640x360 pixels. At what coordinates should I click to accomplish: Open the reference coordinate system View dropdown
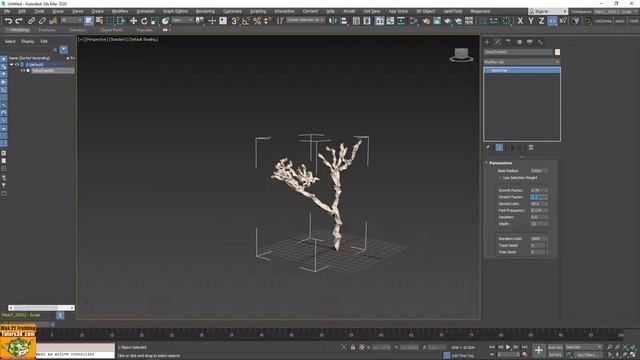coord(182,20)
